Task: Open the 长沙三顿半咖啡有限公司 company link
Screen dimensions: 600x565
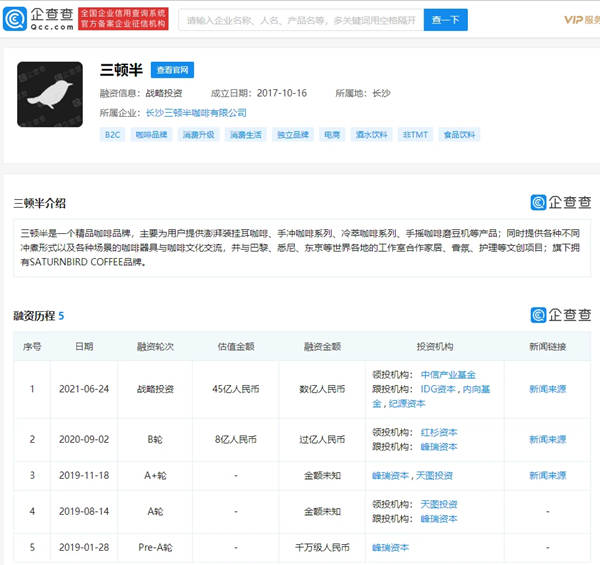Action: [x=196, y=113]
